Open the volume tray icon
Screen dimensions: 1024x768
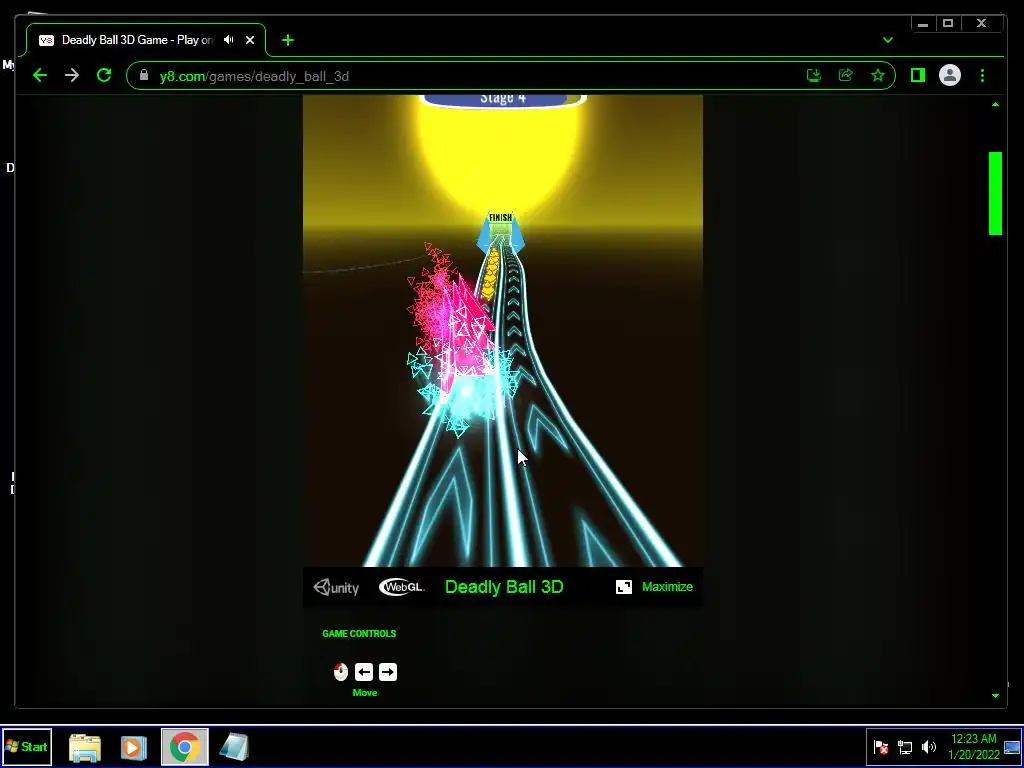pyautogui.click(x=929, y=747)
